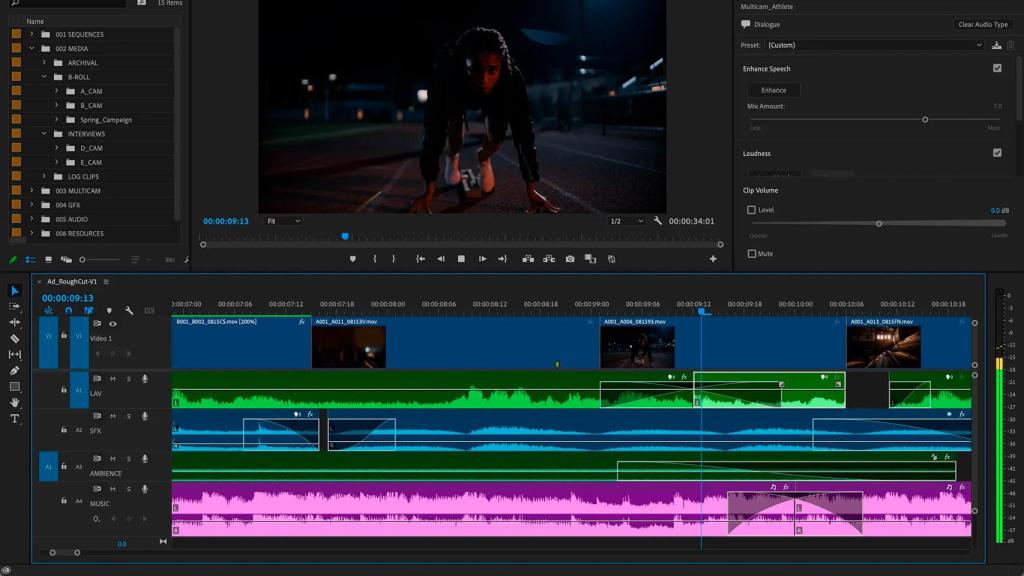Solo the SFX track

128,417
